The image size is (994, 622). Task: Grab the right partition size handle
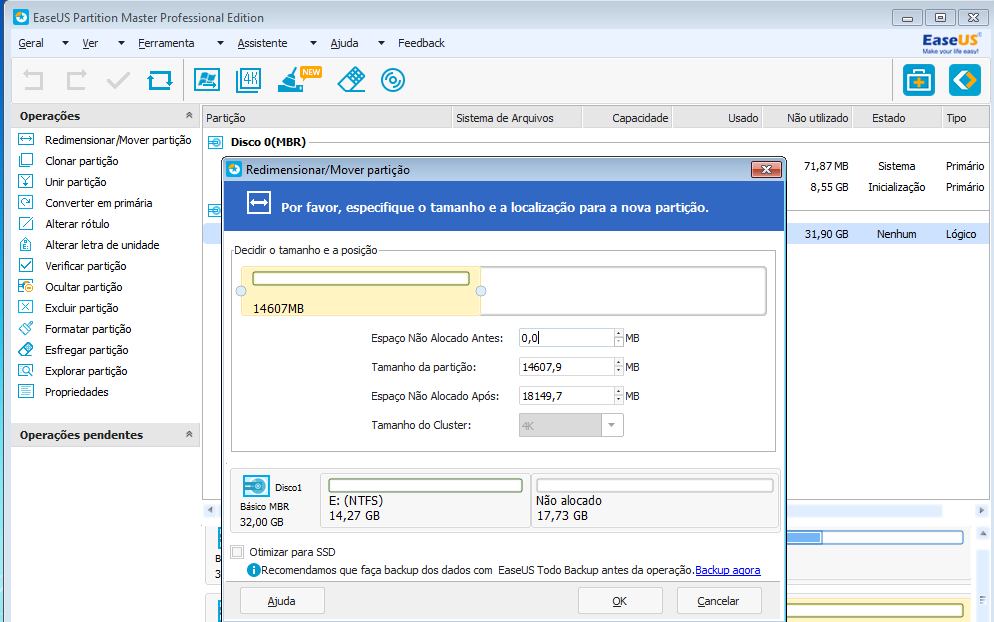pos(481,291)
